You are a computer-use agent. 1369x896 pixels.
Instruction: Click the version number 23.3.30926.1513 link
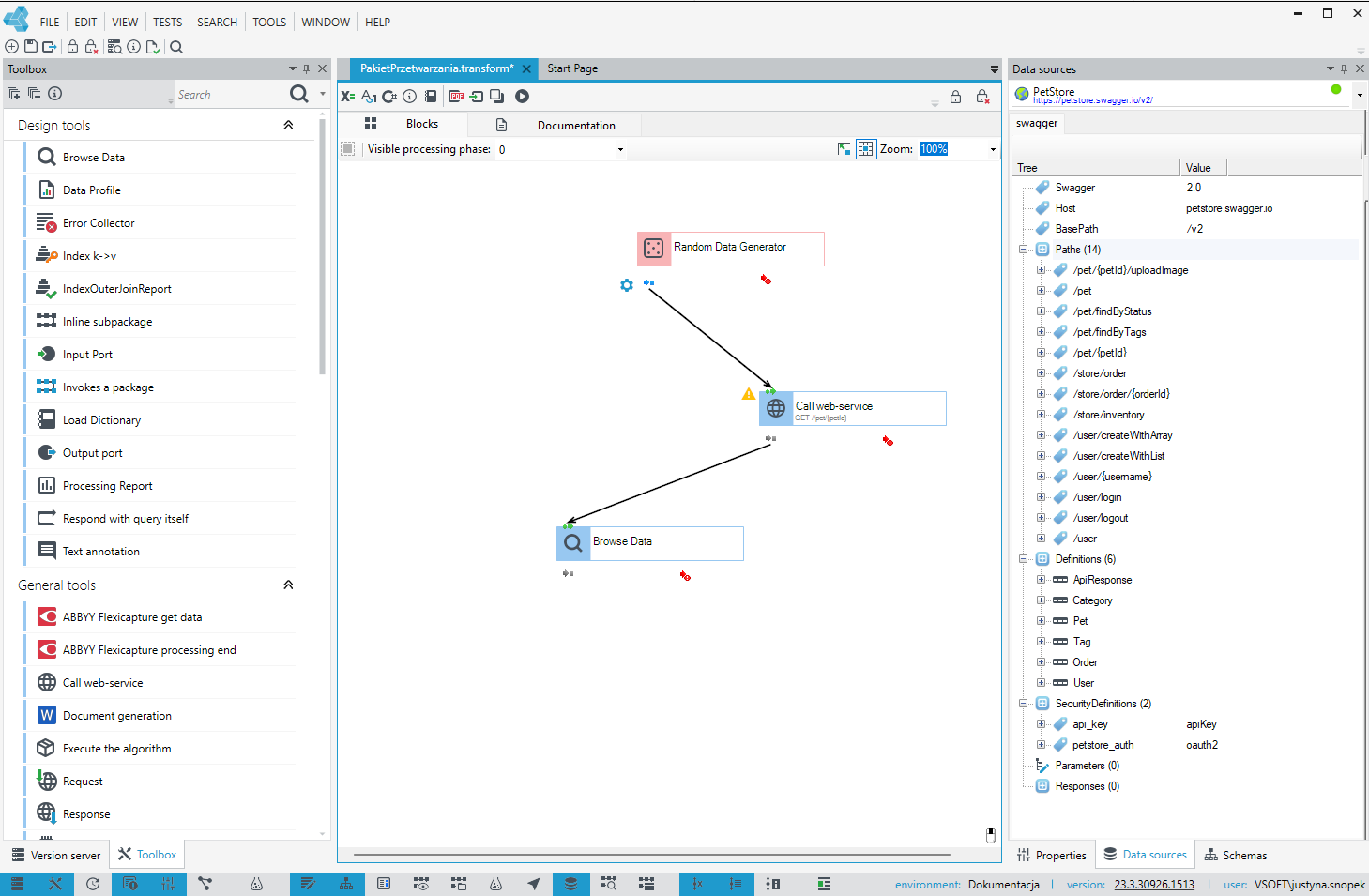1154,885
